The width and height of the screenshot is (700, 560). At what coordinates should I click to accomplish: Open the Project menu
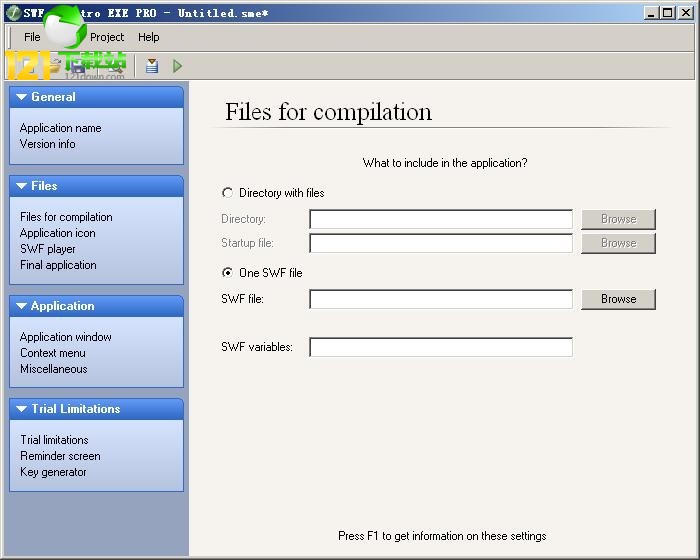[x=107, y=37]
